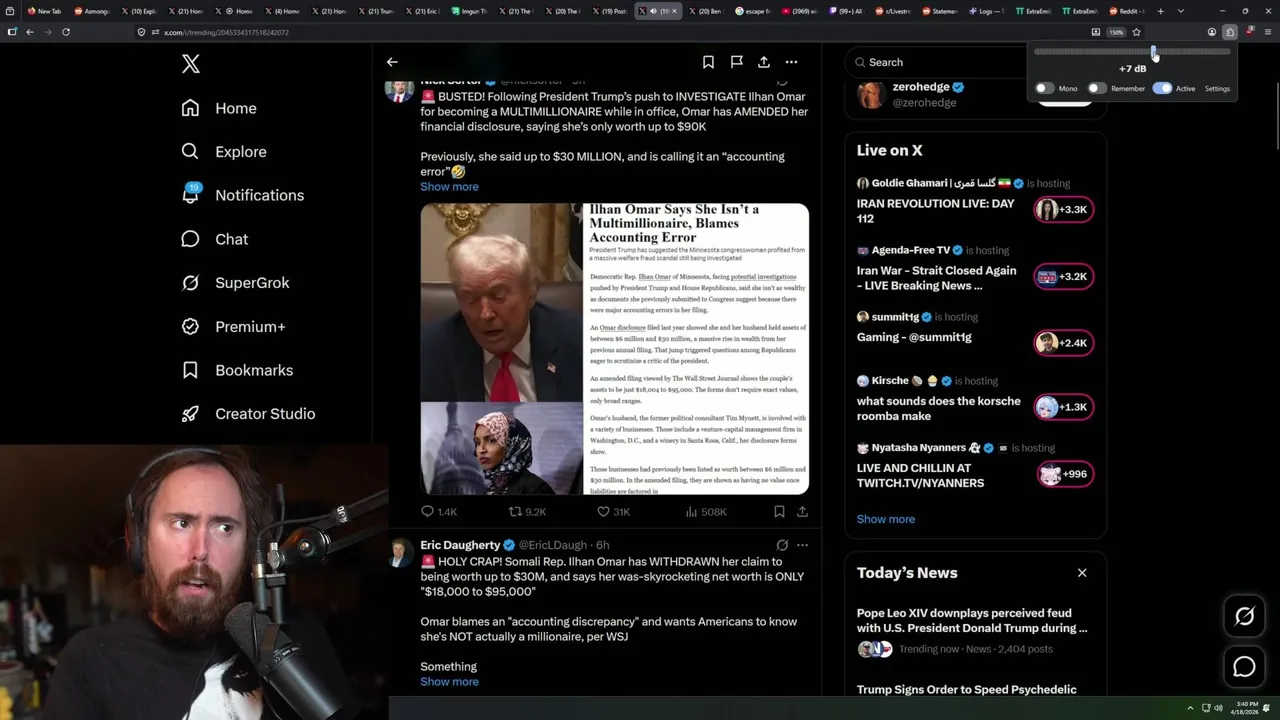Switch to the Imgur tab
The image size is (1280, 720).
point(468,11)
